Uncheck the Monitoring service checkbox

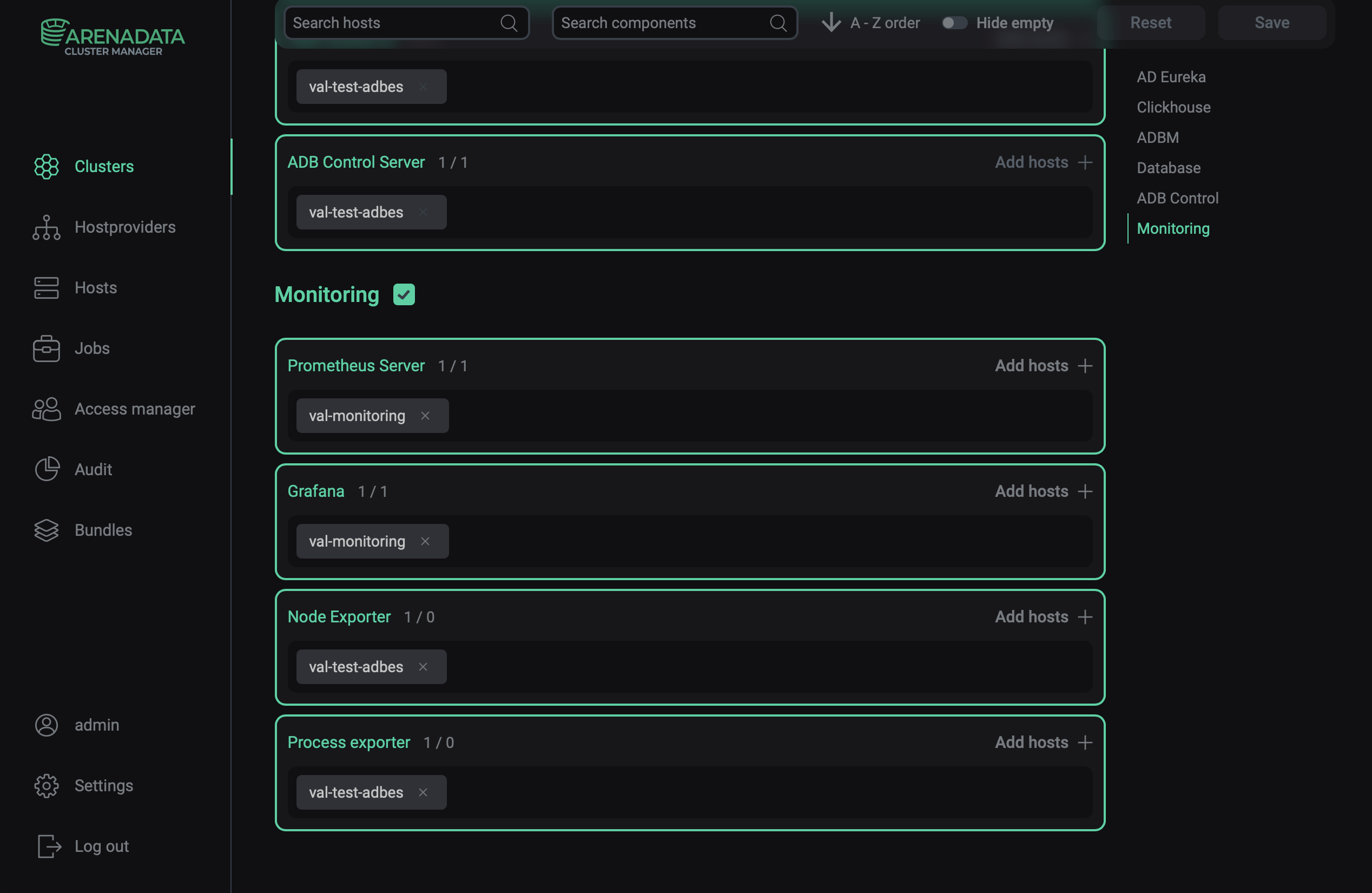pyautogui.click(x=404, y=294)
